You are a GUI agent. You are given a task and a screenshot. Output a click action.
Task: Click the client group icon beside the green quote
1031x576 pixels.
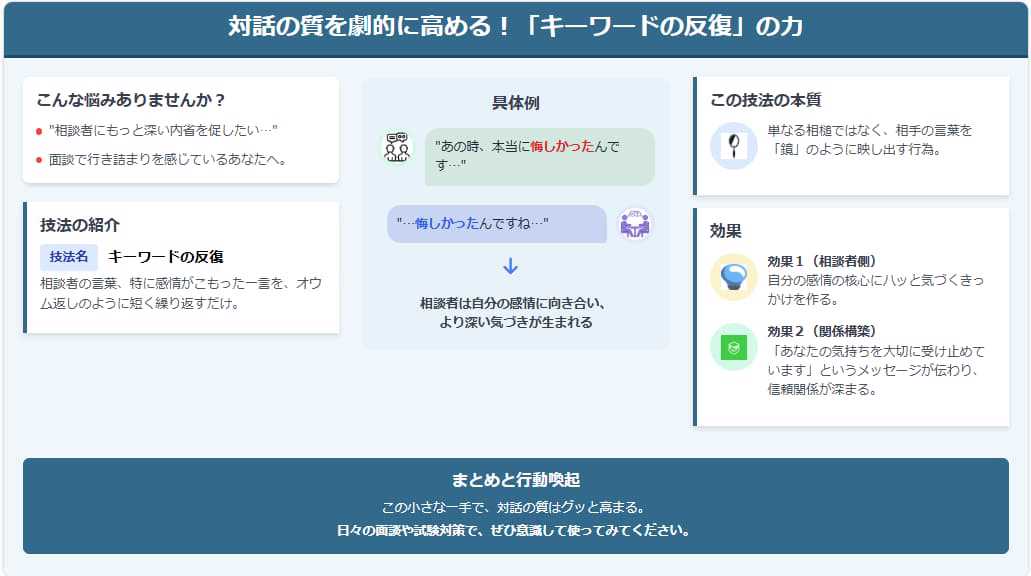click(x=397, y=147)
